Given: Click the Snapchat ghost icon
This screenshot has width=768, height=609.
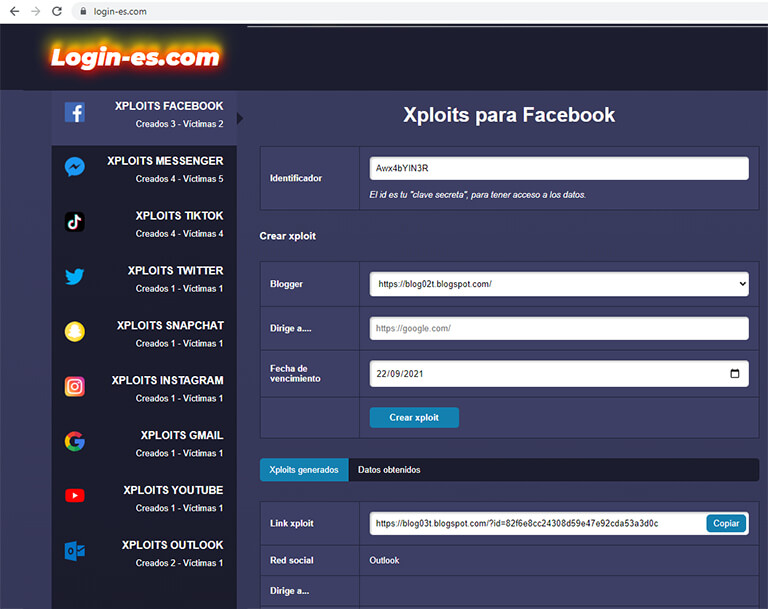Looking at the screenshot, I should 74,332.
